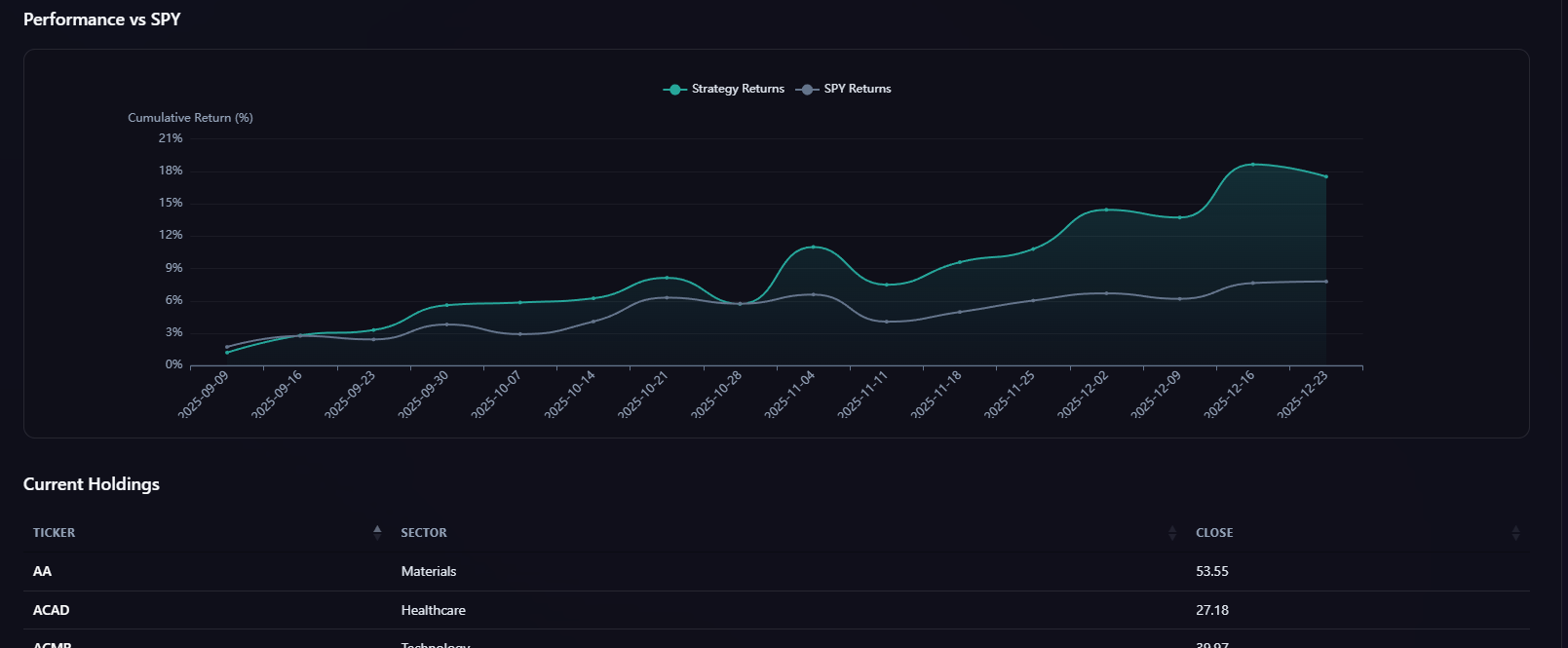Click the Materials sector cell
This screenshot has height=648, width=1568.
[429, 572]
